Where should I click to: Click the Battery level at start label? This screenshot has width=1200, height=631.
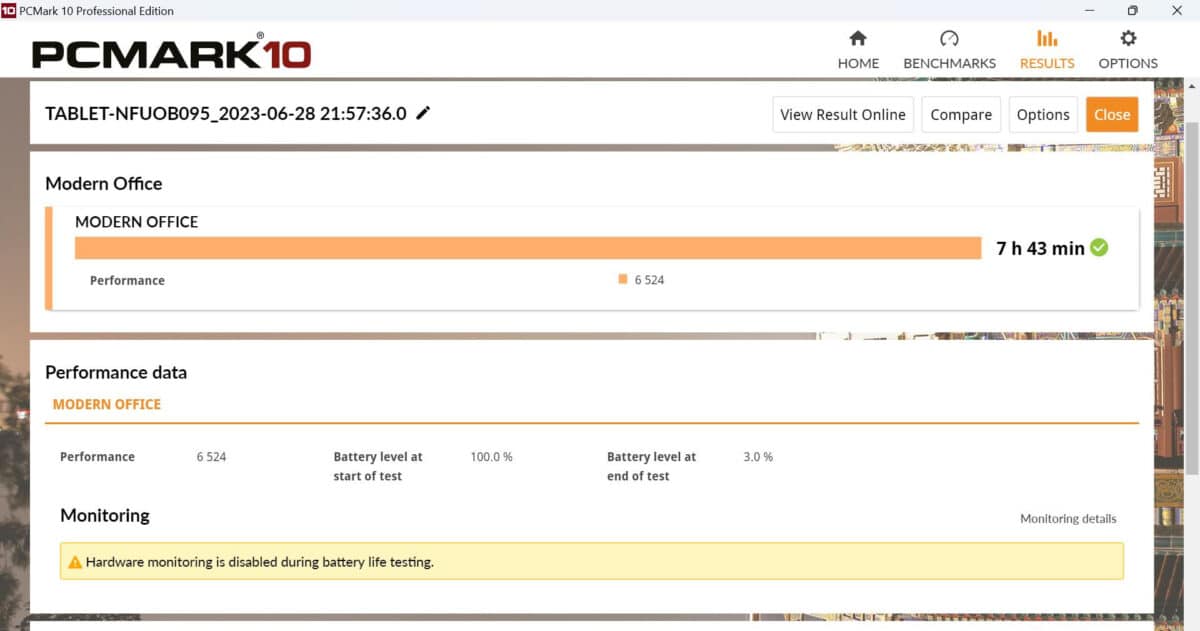[378, 466]
